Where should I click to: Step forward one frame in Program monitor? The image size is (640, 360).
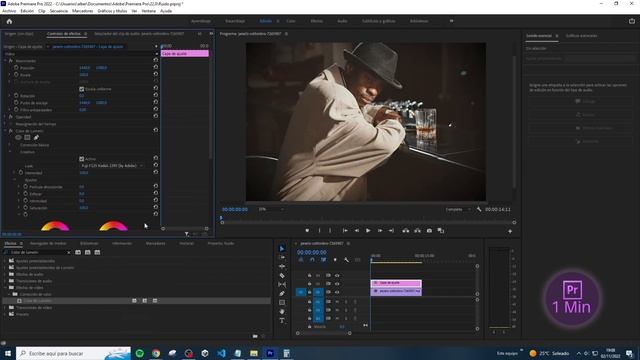(x=380, y=231)
